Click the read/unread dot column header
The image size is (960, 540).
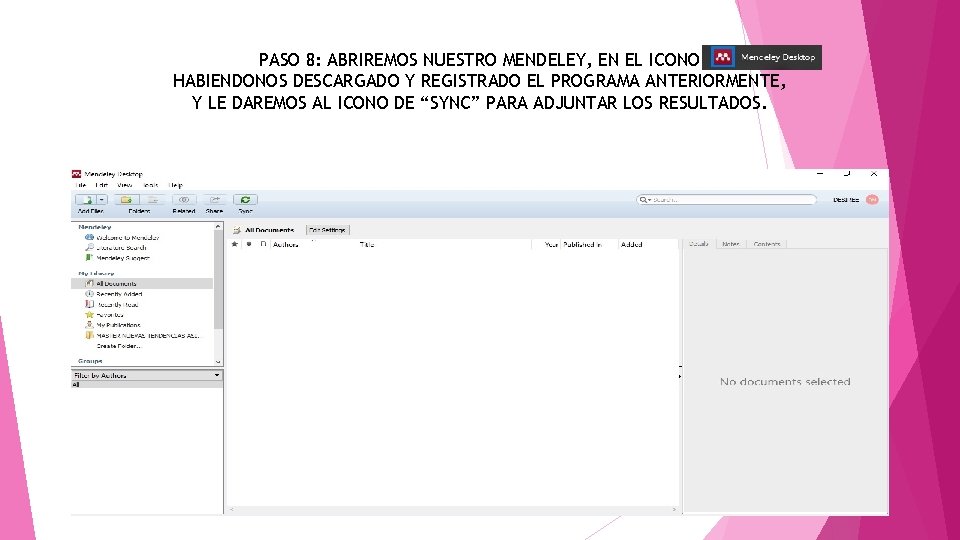249,244
